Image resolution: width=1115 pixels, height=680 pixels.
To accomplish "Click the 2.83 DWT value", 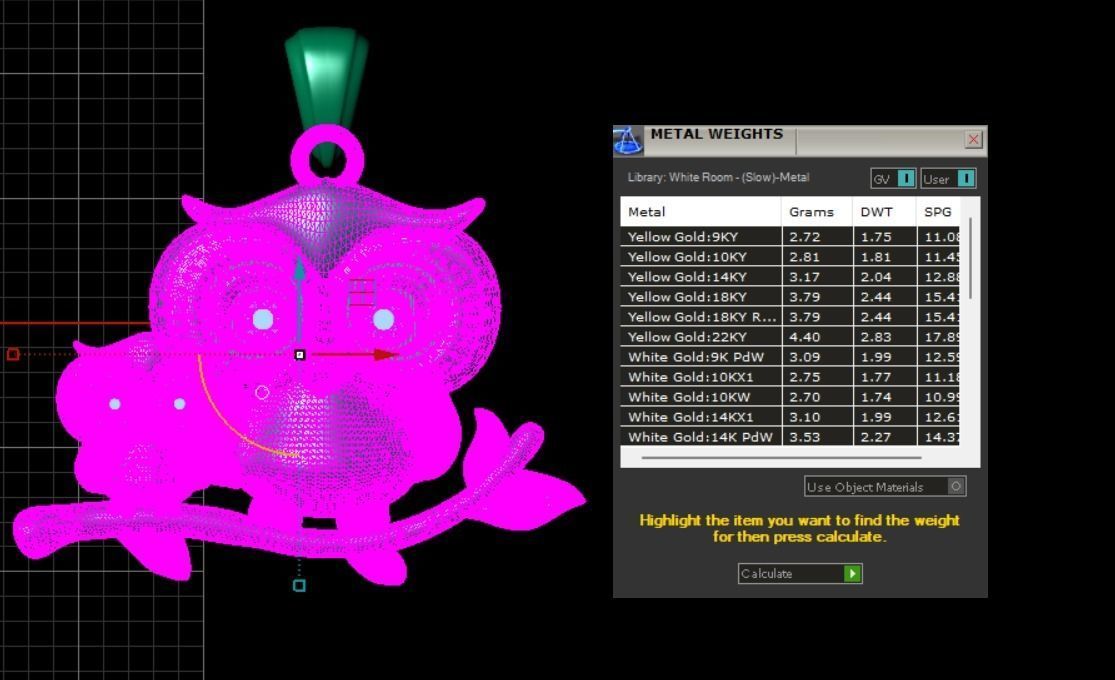I will click(875, 337).
